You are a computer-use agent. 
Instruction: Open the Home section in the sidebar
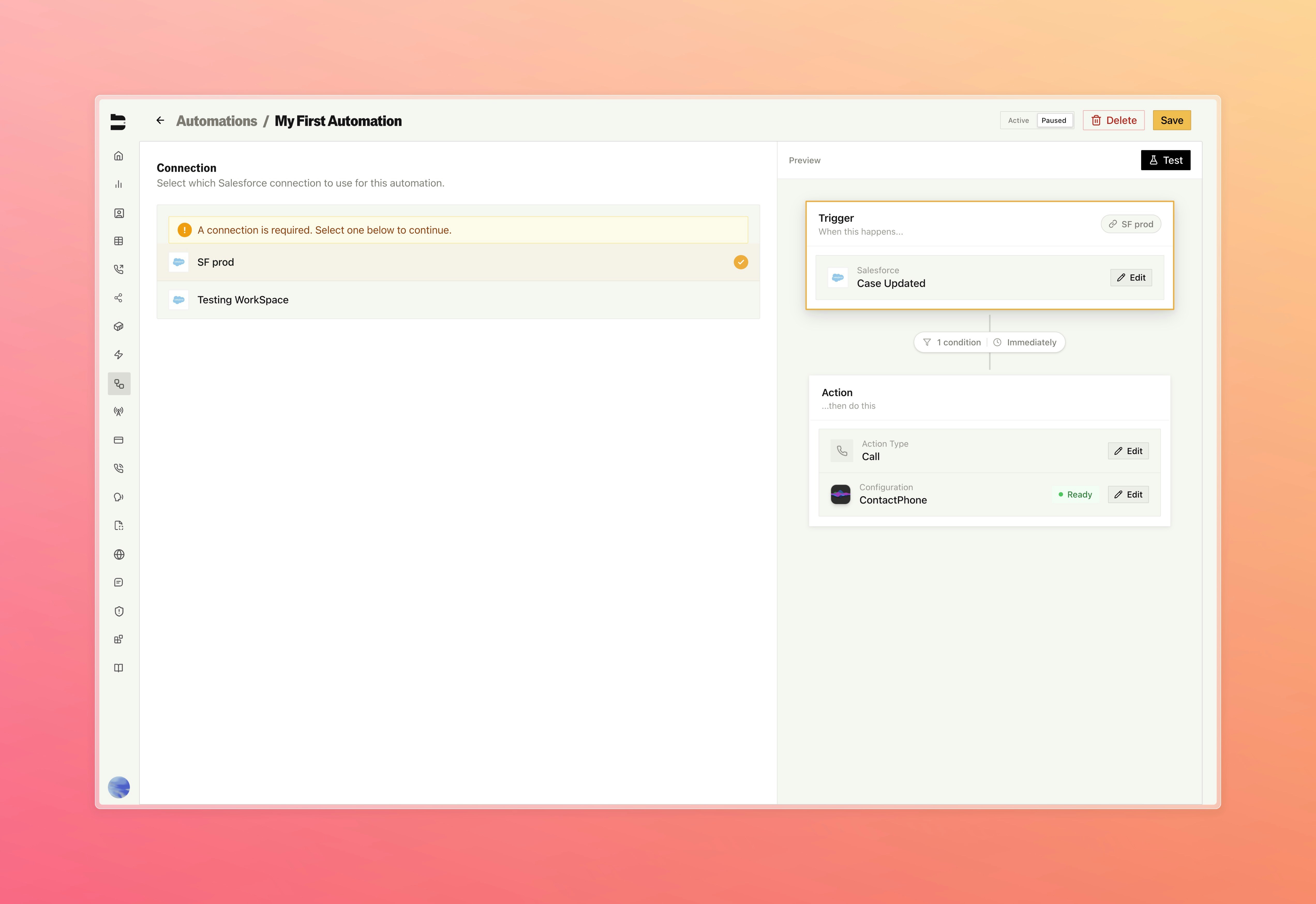119,156
